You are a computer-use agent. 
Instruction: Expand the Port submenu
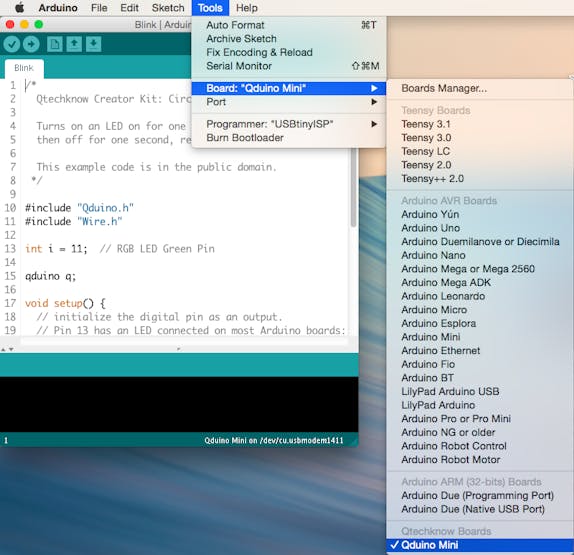coord(288,102)
